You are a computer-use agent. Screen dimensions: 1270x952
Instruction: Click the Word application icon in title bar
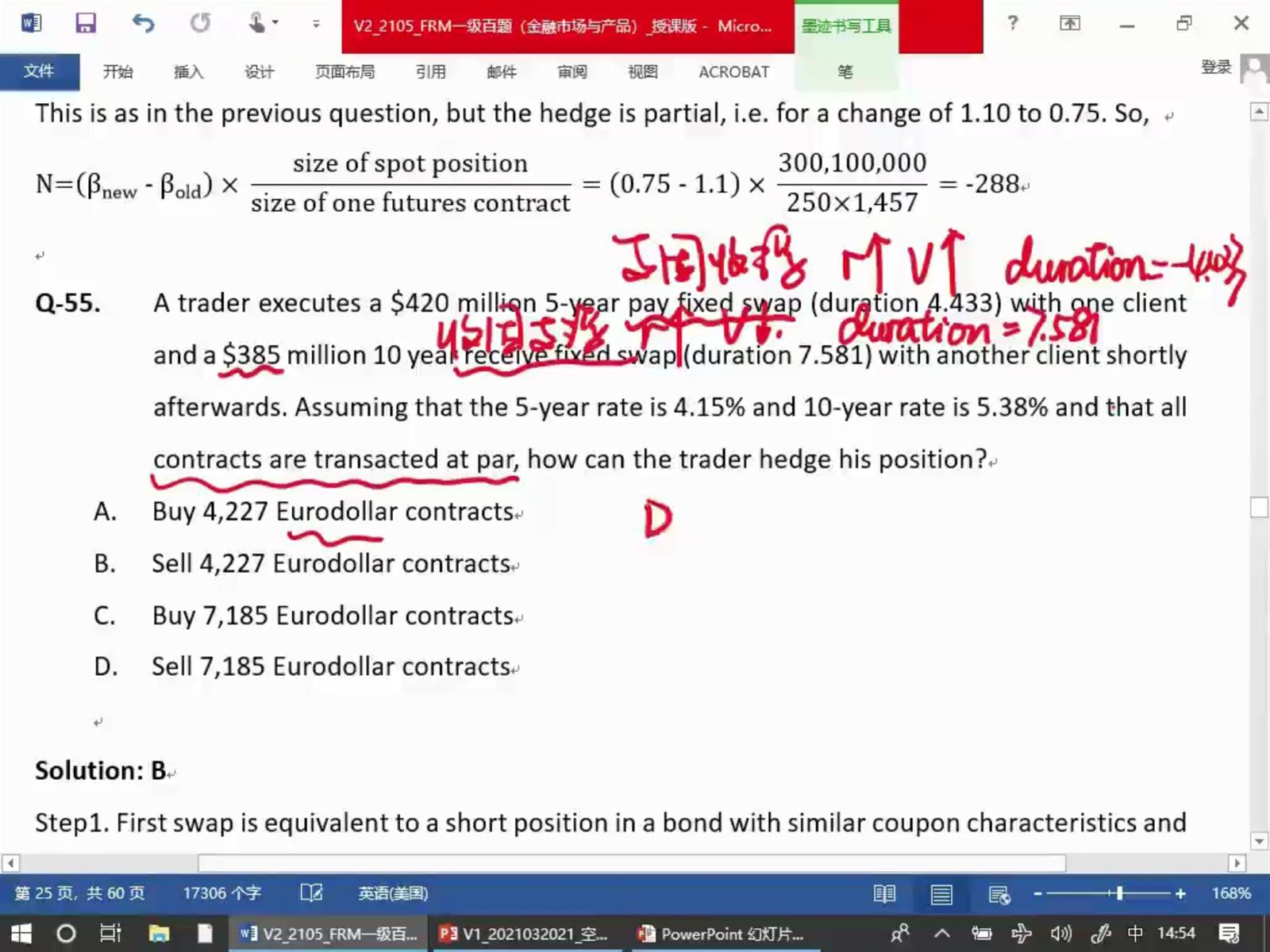pyautogui.click(x=31, y=22)
